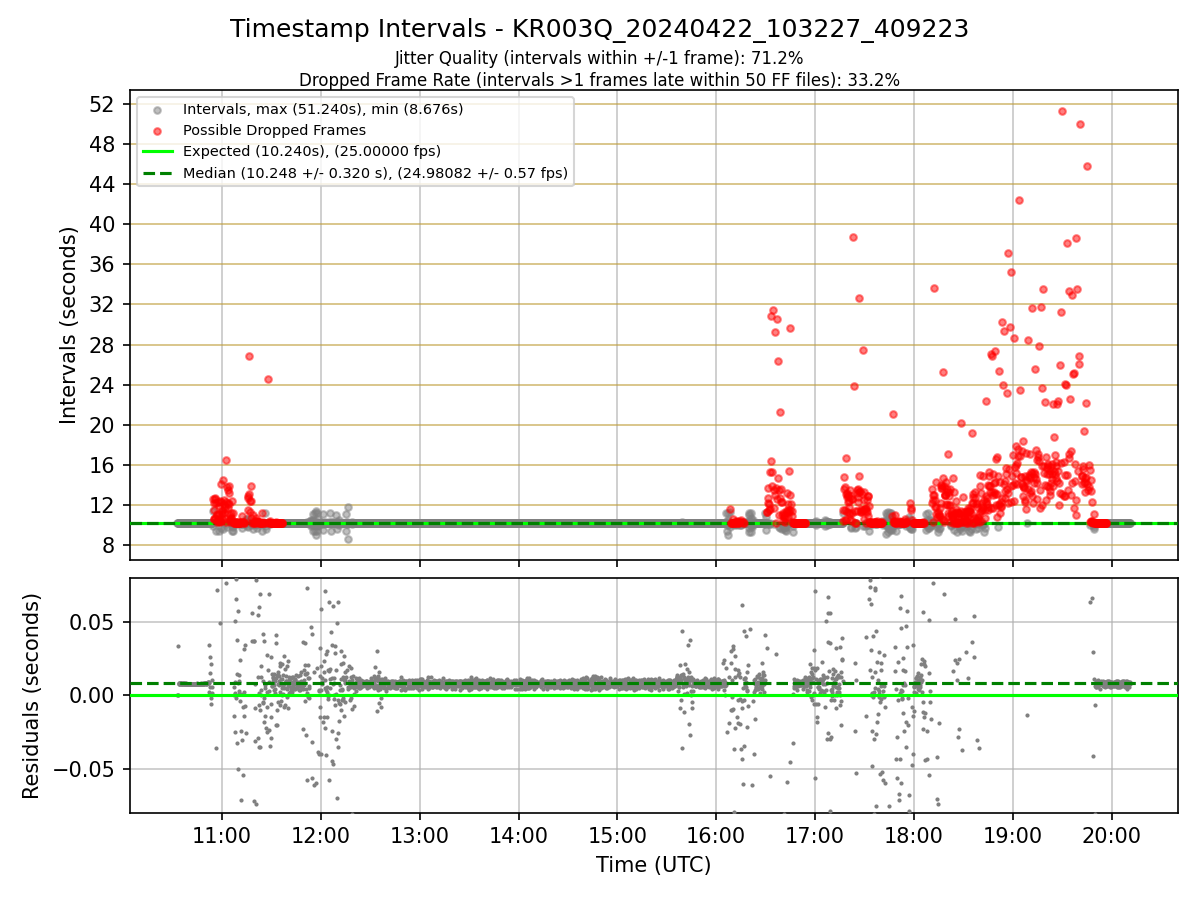
Task: Click the solid green line sample in the Expected legend entry
Action: click(157, 152)
